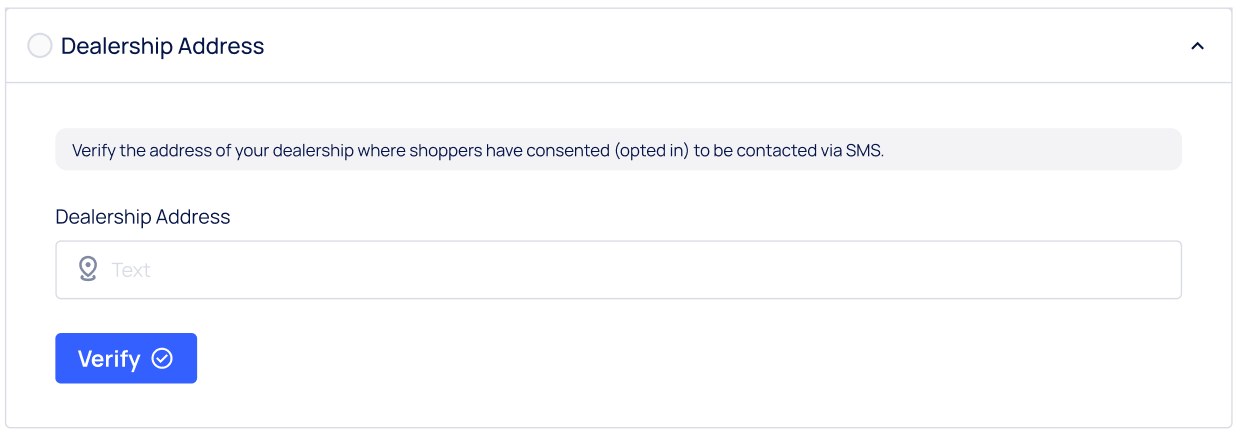Select the circle beside Dealership Address heading
Screen dimensions: 1246x437
click(40, 46)
